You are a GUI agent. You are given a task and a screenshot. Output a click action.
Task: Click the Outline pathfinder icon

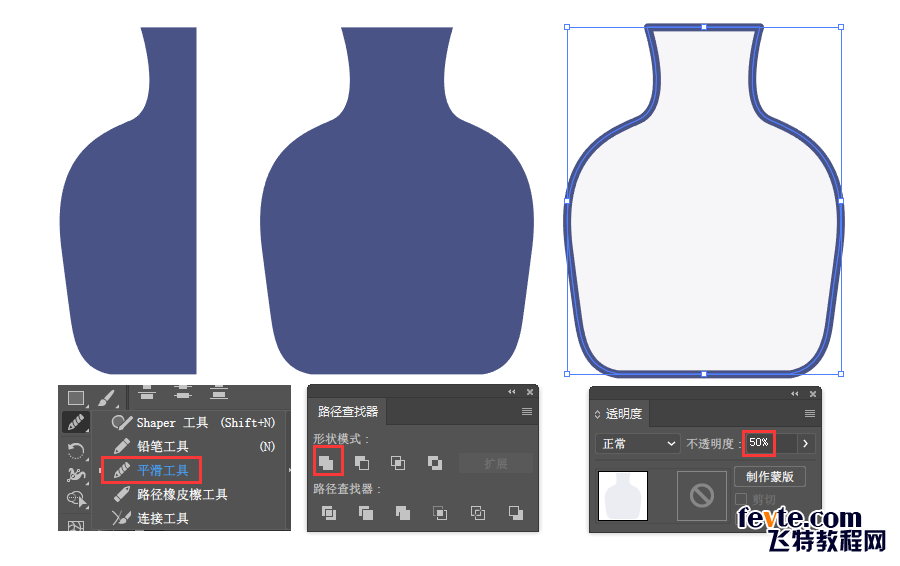478,513
